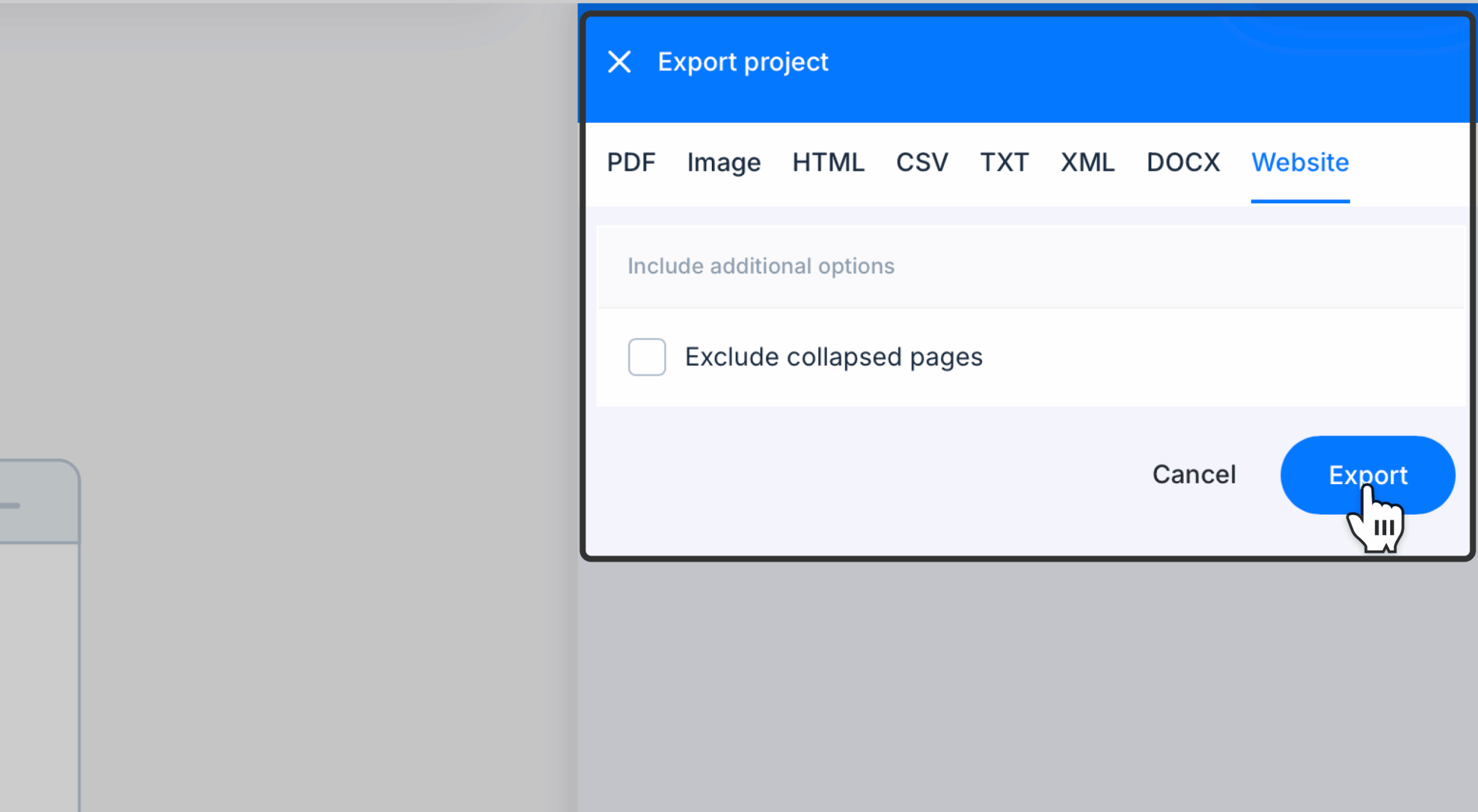Screen dimensions: 1478x812
Task: Click the Export project title
Action: (x=743, y=62)
